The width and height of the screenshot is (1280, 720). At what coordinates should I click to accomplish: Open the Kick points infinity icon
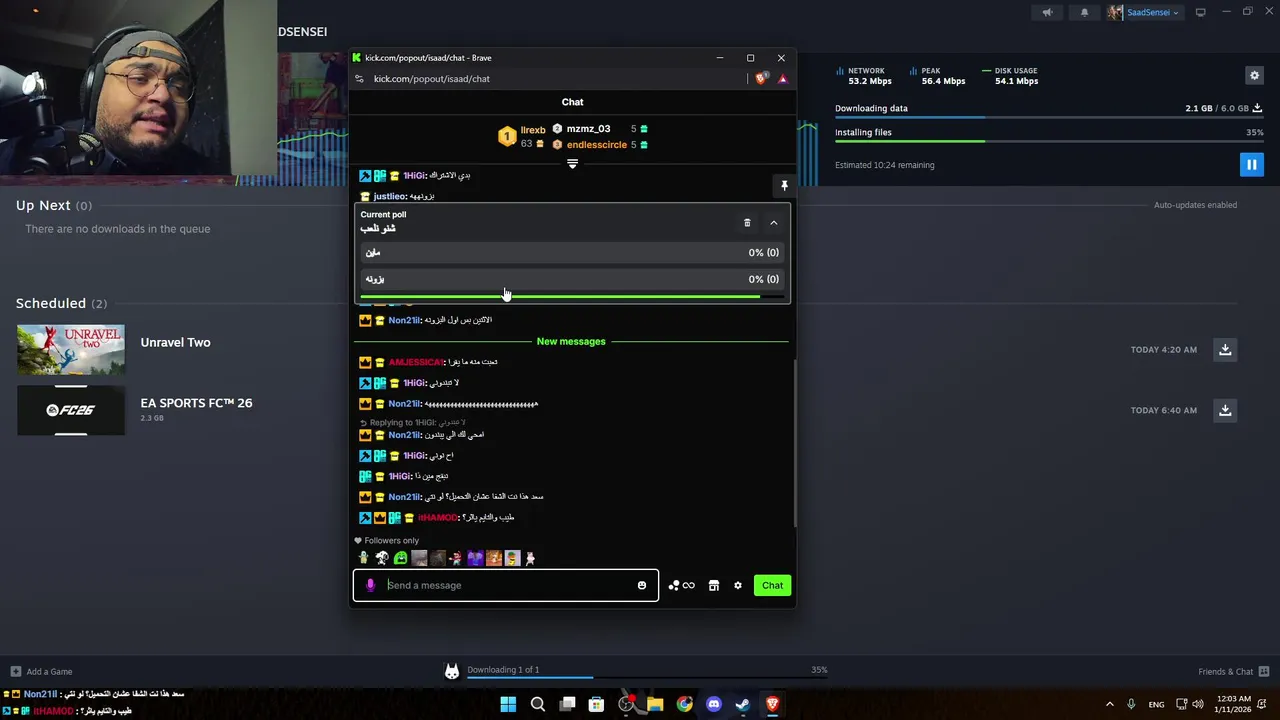point(681,585)
